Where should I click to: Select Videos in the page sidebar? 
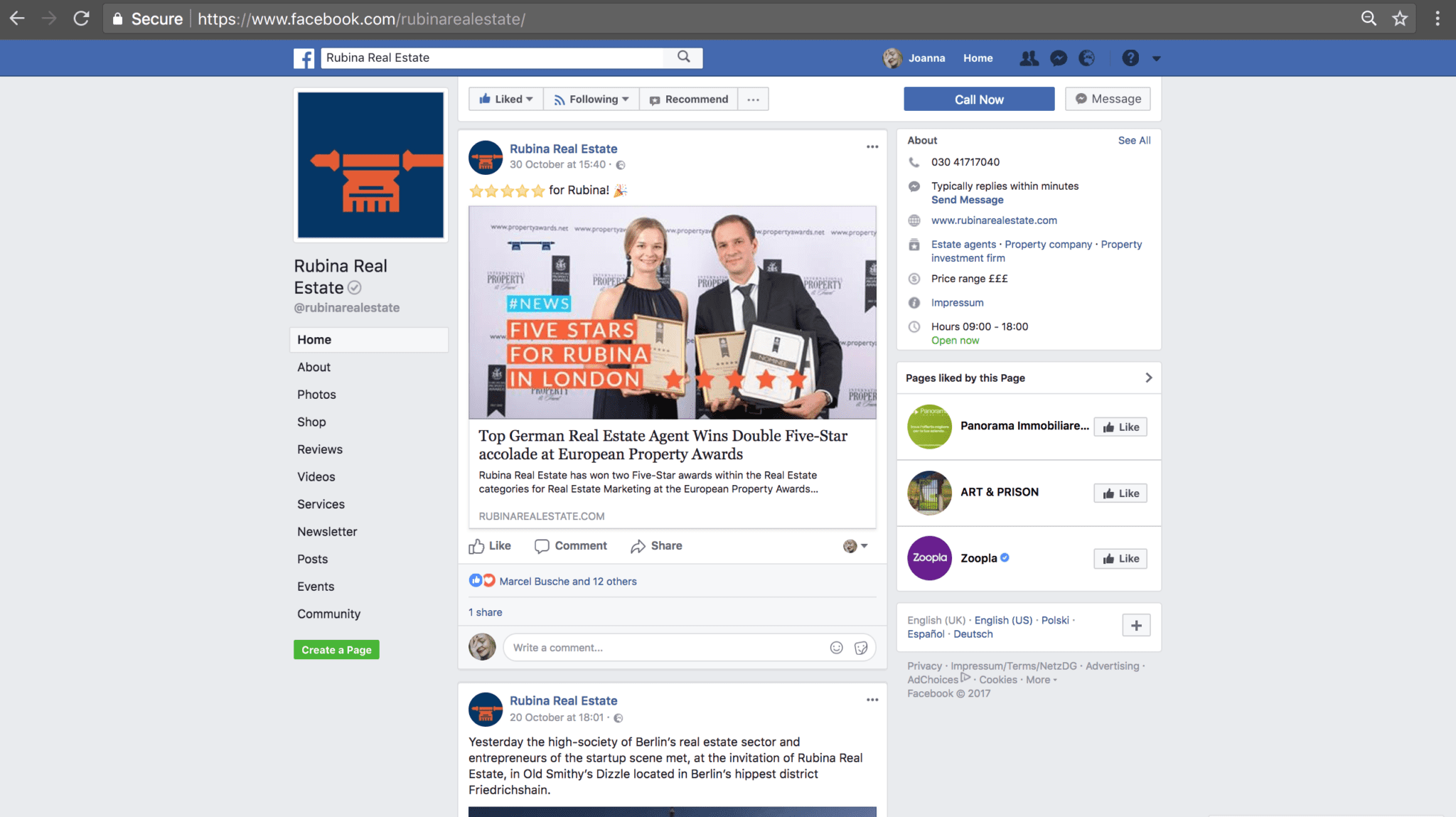[316, 476]
